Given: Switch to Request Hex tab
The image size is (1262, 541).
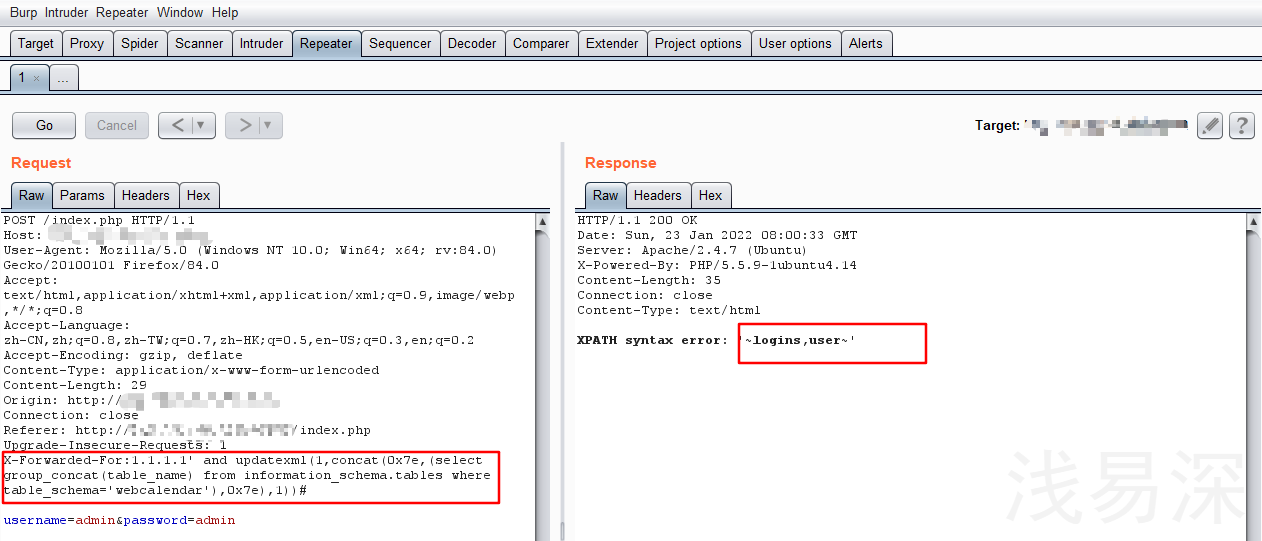Looking at the screenshot, I should tap(198, 195).
